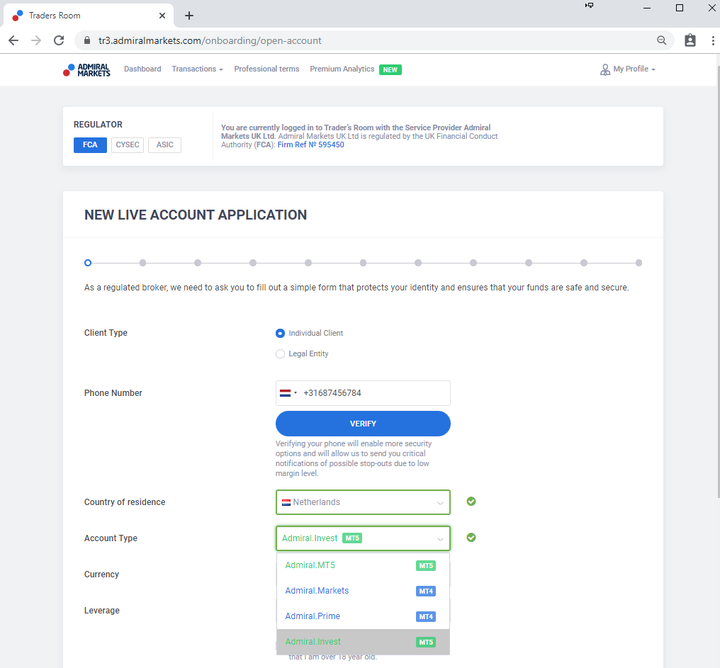The height and width of the screenshot is (668, 720).
Task: Switch regulator to ASIC
Action: click(x=165, y=145)
